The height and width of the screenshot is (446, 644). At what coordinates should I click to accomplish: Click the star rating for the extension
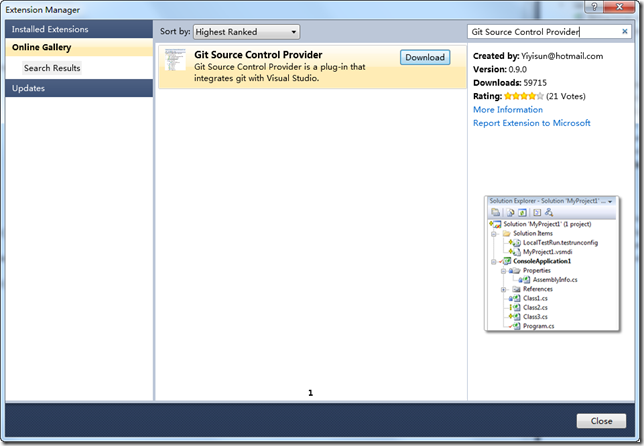524,96
